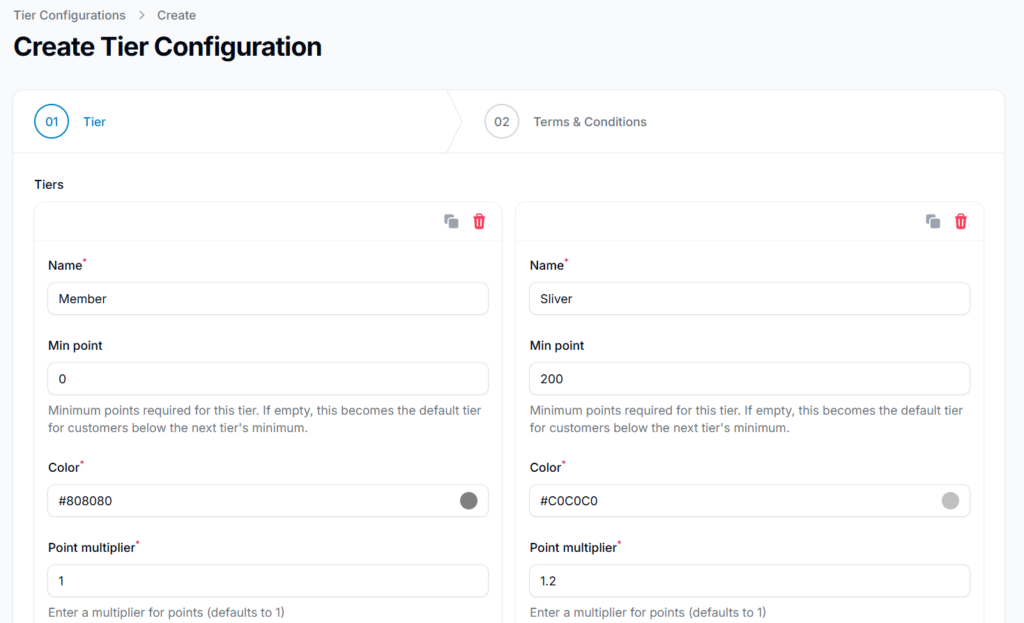
Task: Click the 01 step circle icon
Action: click(51, 122)
